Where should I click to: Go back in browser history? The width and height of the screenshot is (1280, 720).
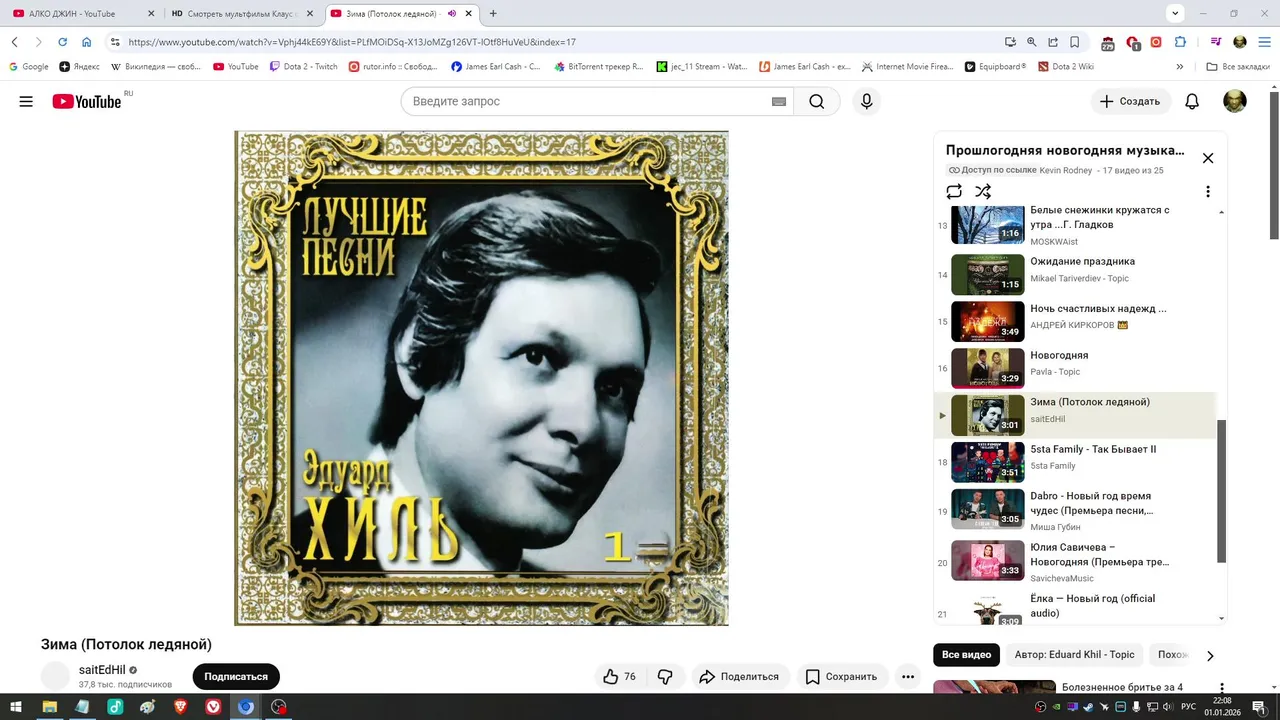[15, 42]
